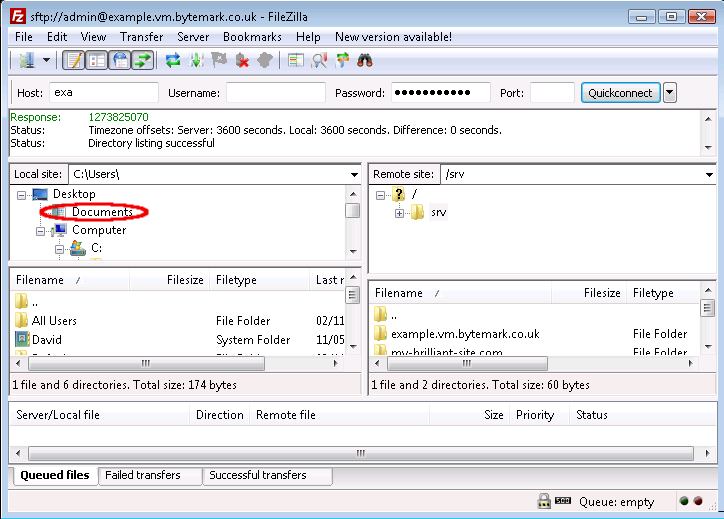Toggle processing of the transfer queue
The image size is (724, 519).
point(196,60)
